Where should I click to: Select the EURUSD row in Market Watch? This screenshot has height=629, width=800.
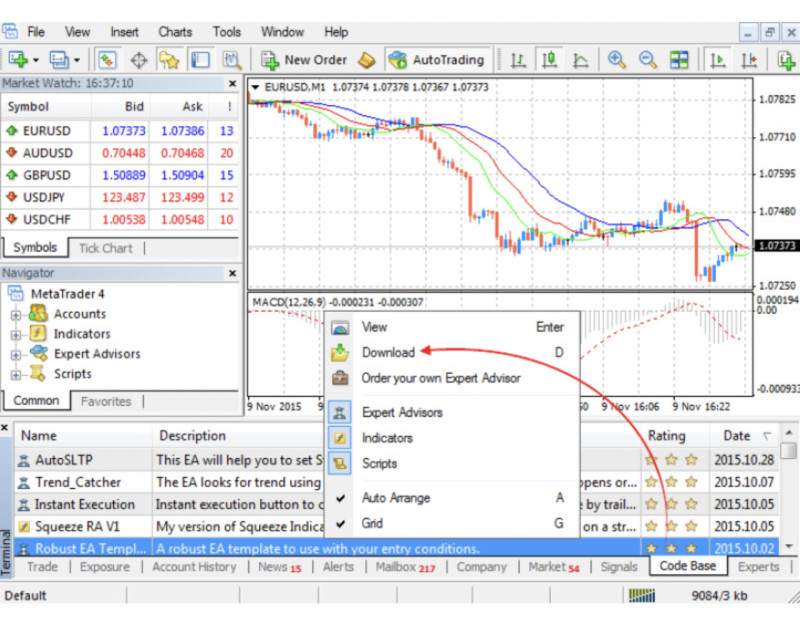pyautogui.click(x=119, y=131)
